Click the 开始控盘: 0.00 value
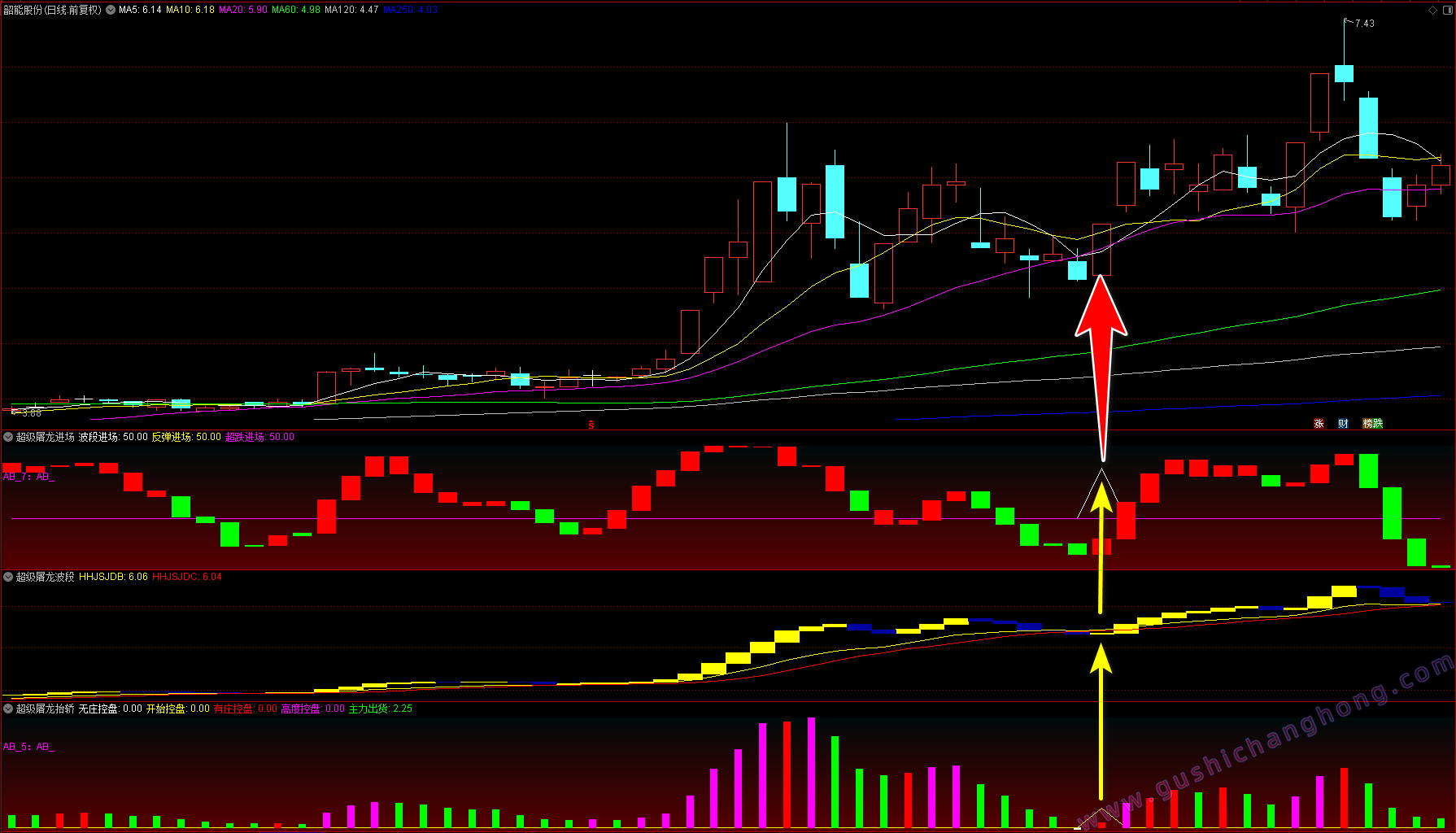This screenshot has width=1456, height=833. [177, 709]
